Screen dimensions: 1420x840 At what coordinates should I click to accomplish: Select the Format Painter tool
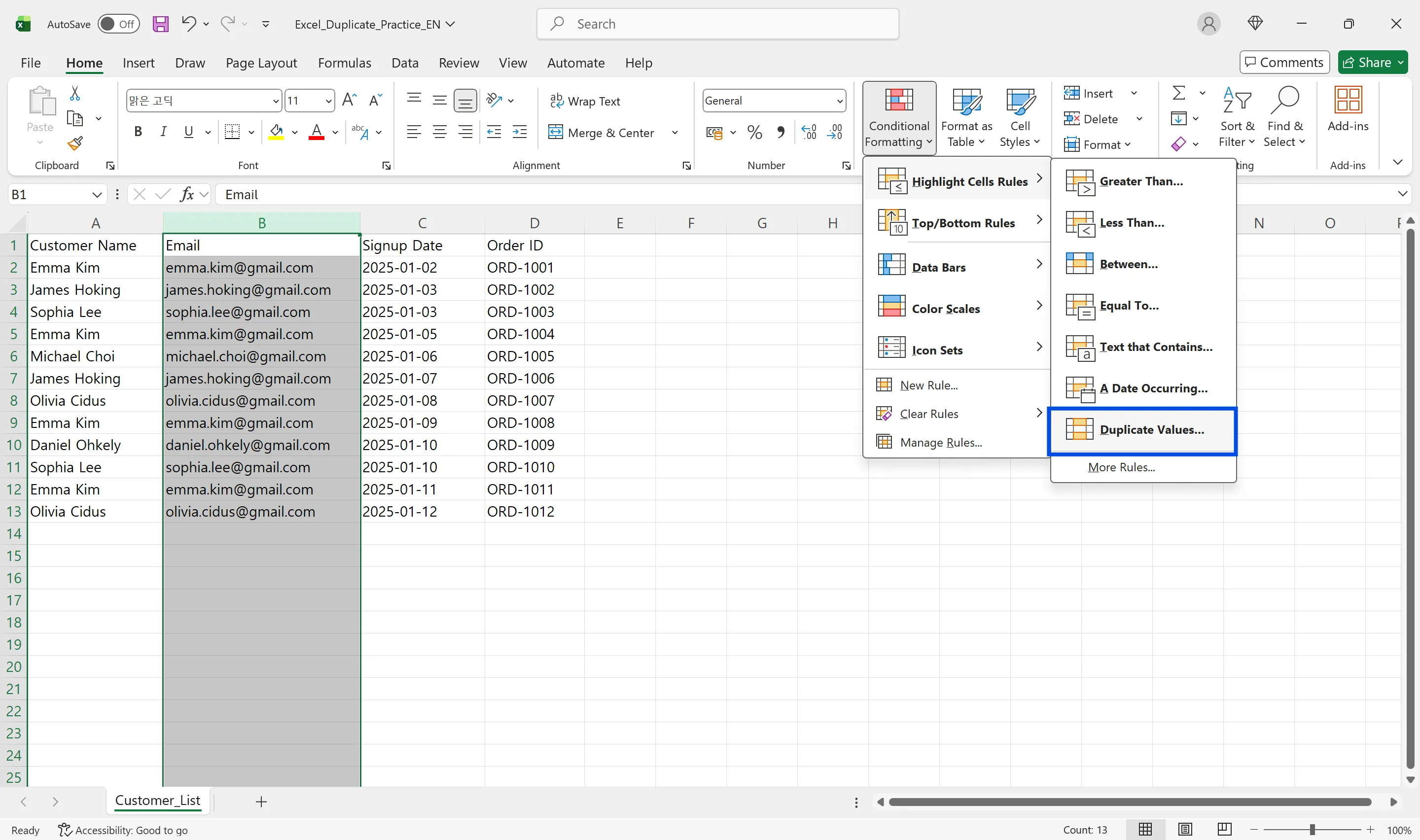(75, 143)
